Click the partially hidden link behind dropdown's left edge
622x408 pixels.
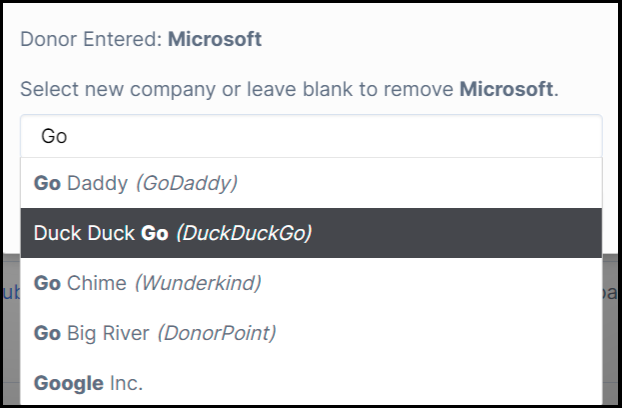point(10,292)
